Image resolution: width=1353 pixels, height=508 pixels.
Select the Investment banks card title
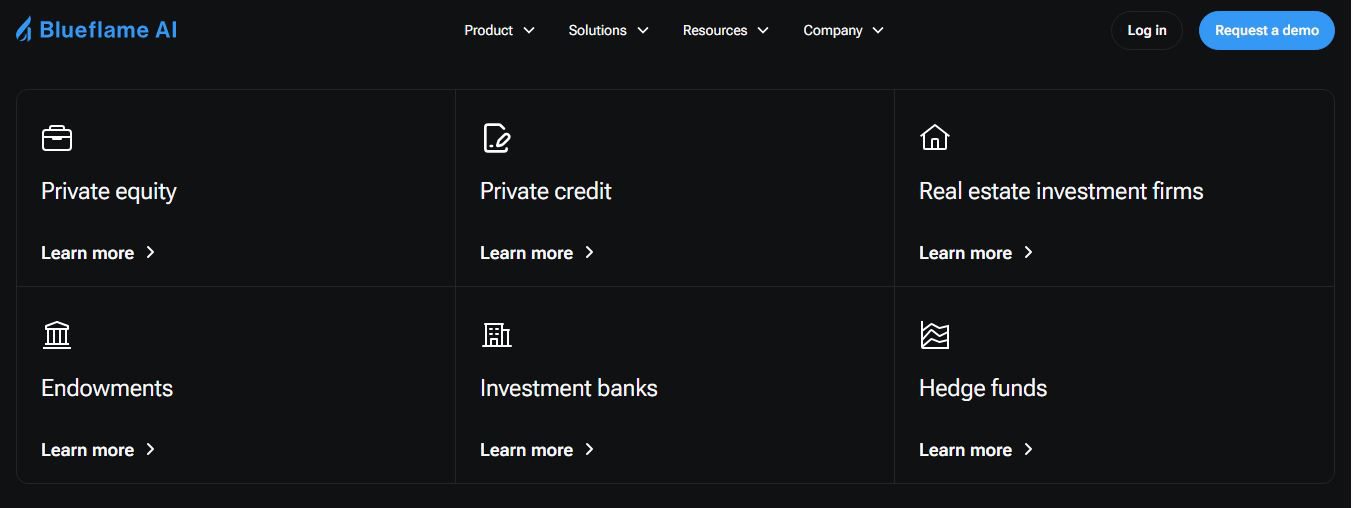pos(568,388)
